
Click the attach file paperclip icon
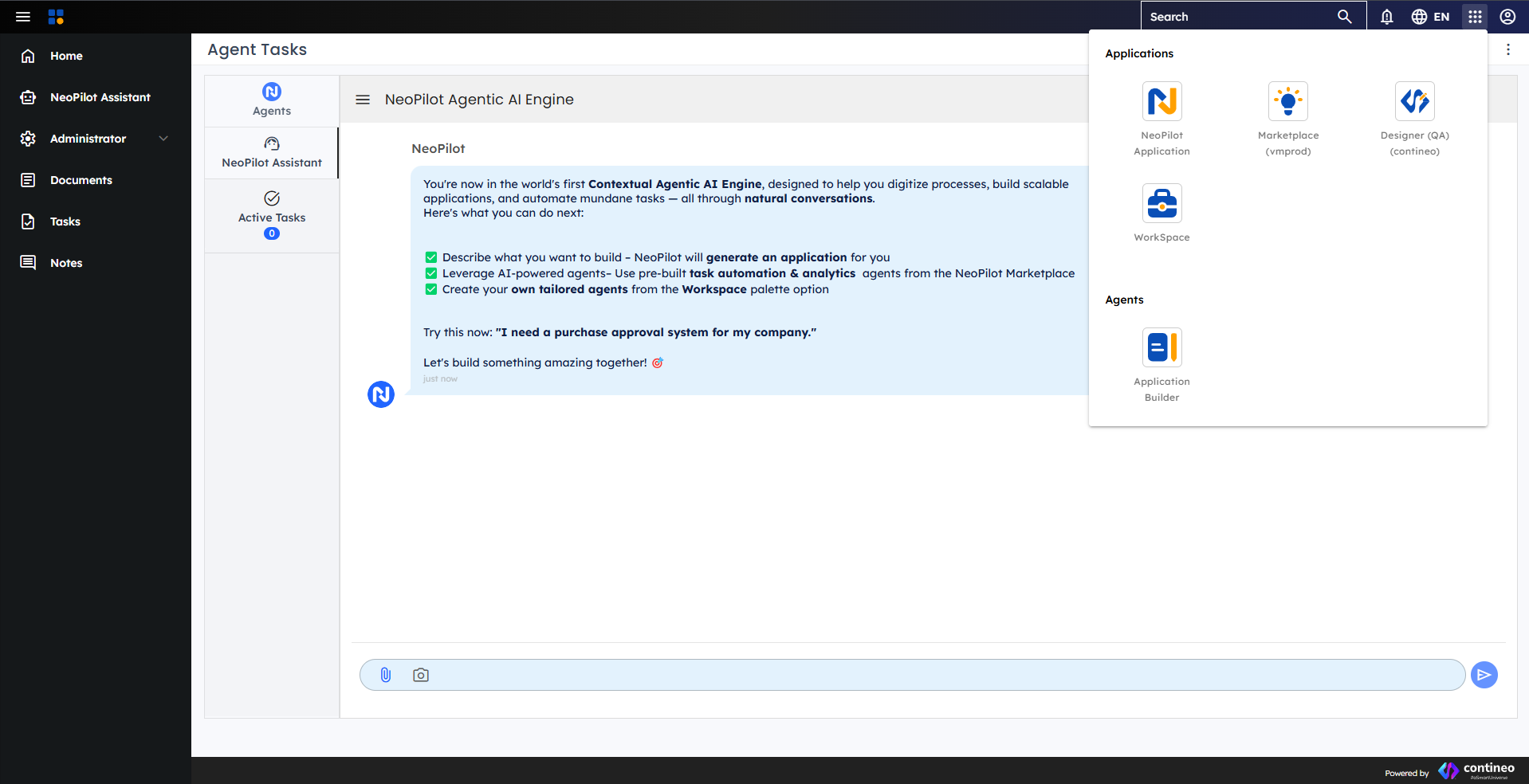click(386, 675)
